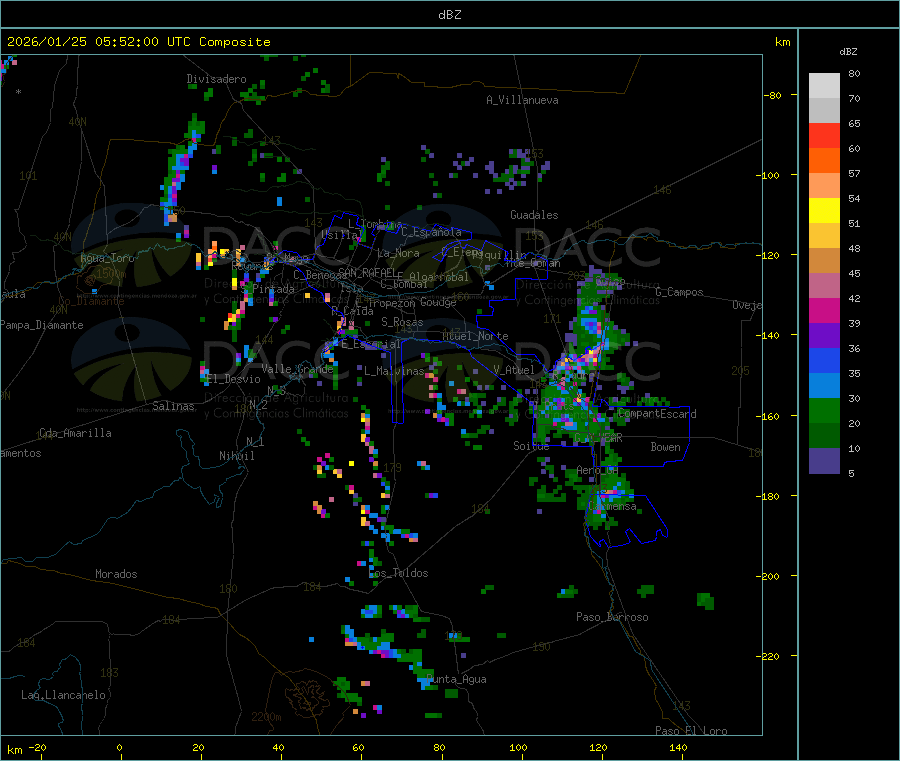Click the Morados map label
The width and height of the screenshot is (900, 761).
(116, 574)
